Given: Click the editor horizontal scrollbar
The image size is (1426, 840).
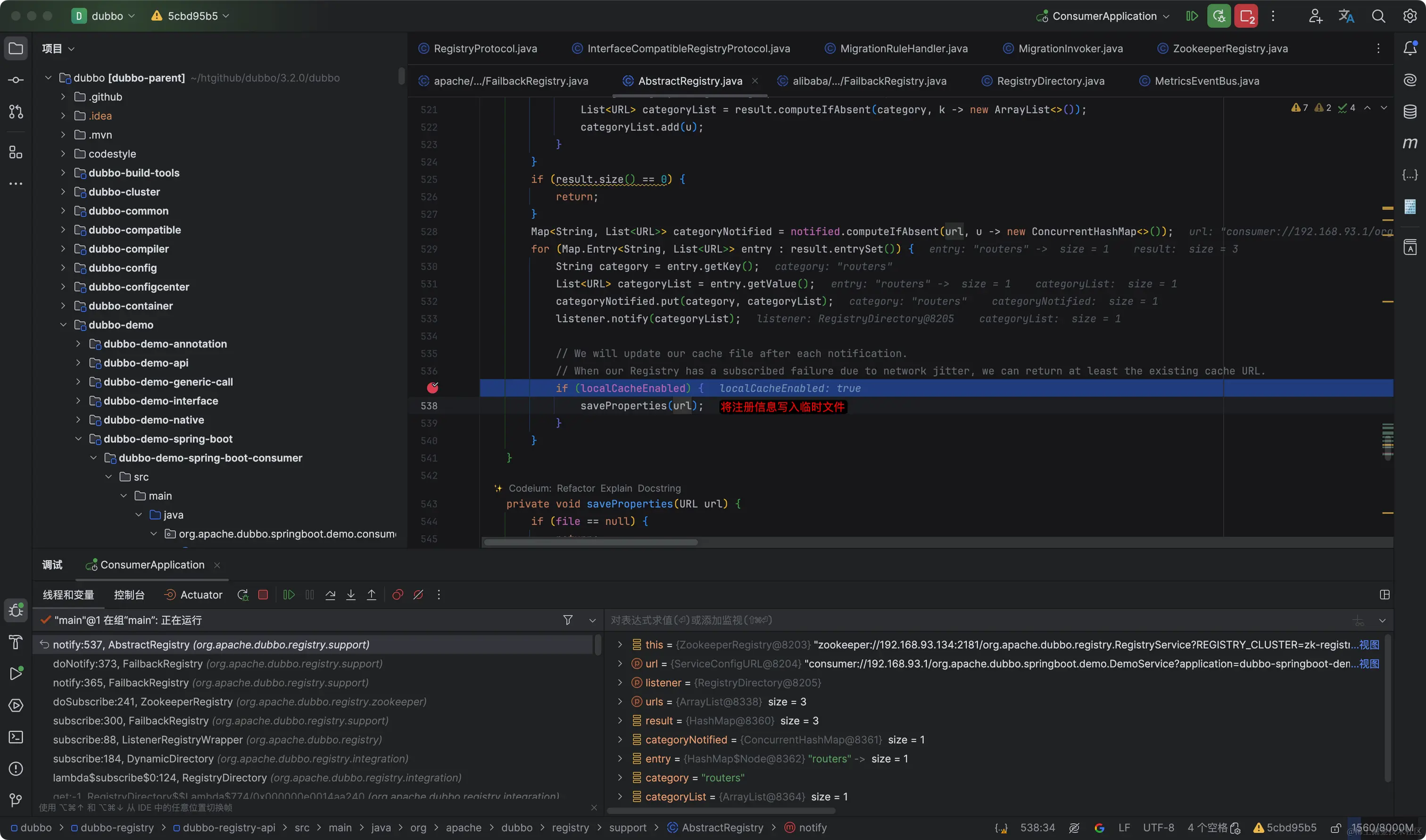Looking at the screenshot, I should pos(590,543).
